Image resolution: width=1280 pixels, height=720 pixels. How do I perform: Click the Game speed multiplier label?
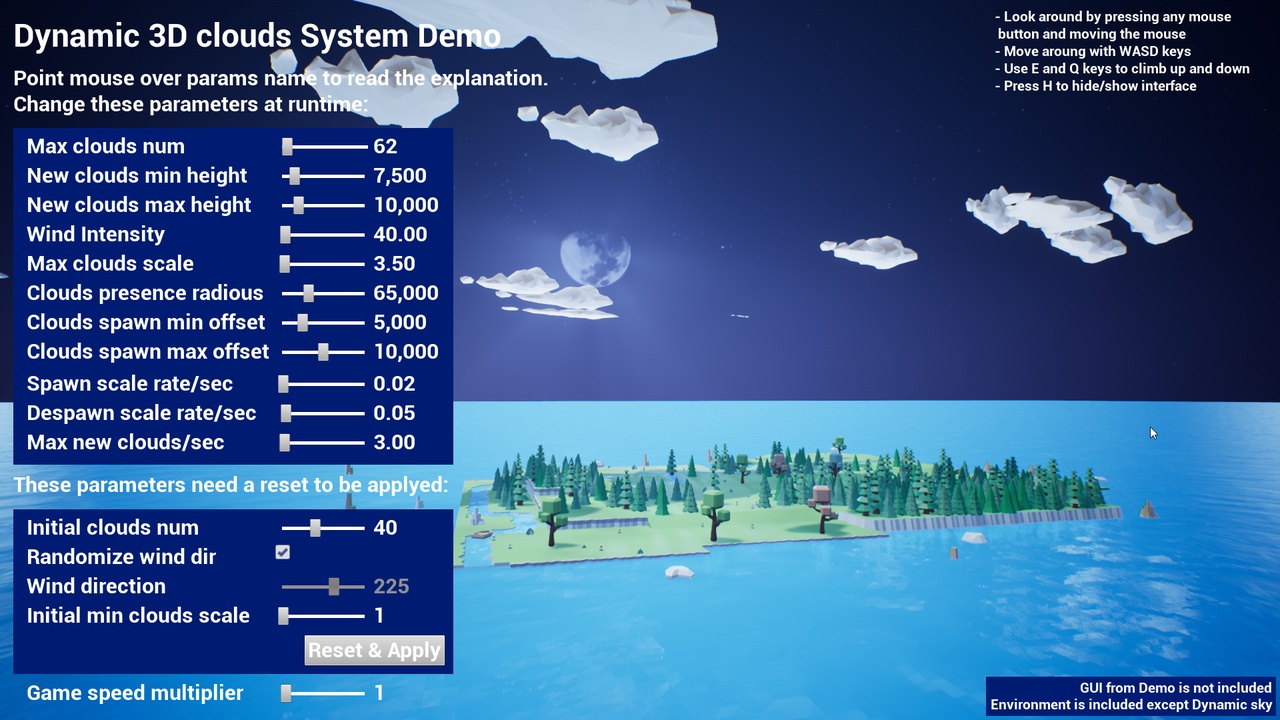tap(135, 693)
